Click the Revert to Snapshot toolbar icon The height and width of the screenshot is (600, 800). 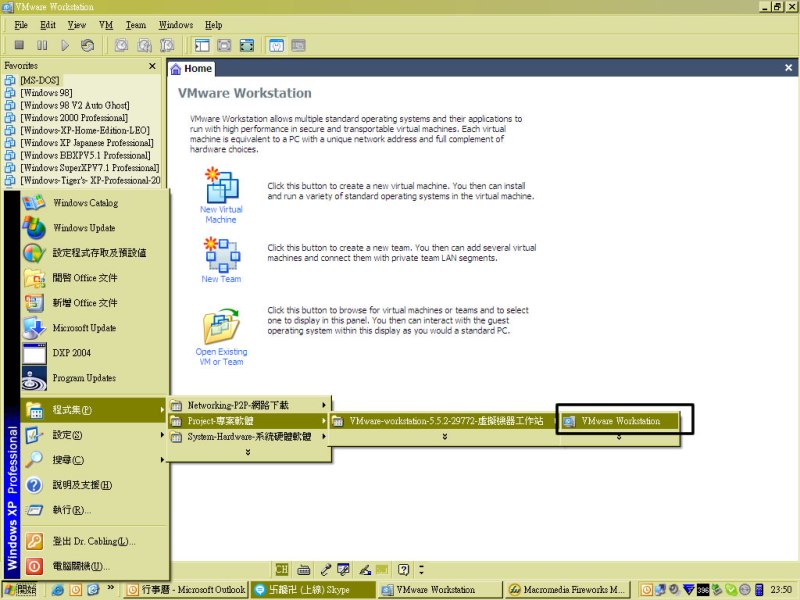coord(144,45)
